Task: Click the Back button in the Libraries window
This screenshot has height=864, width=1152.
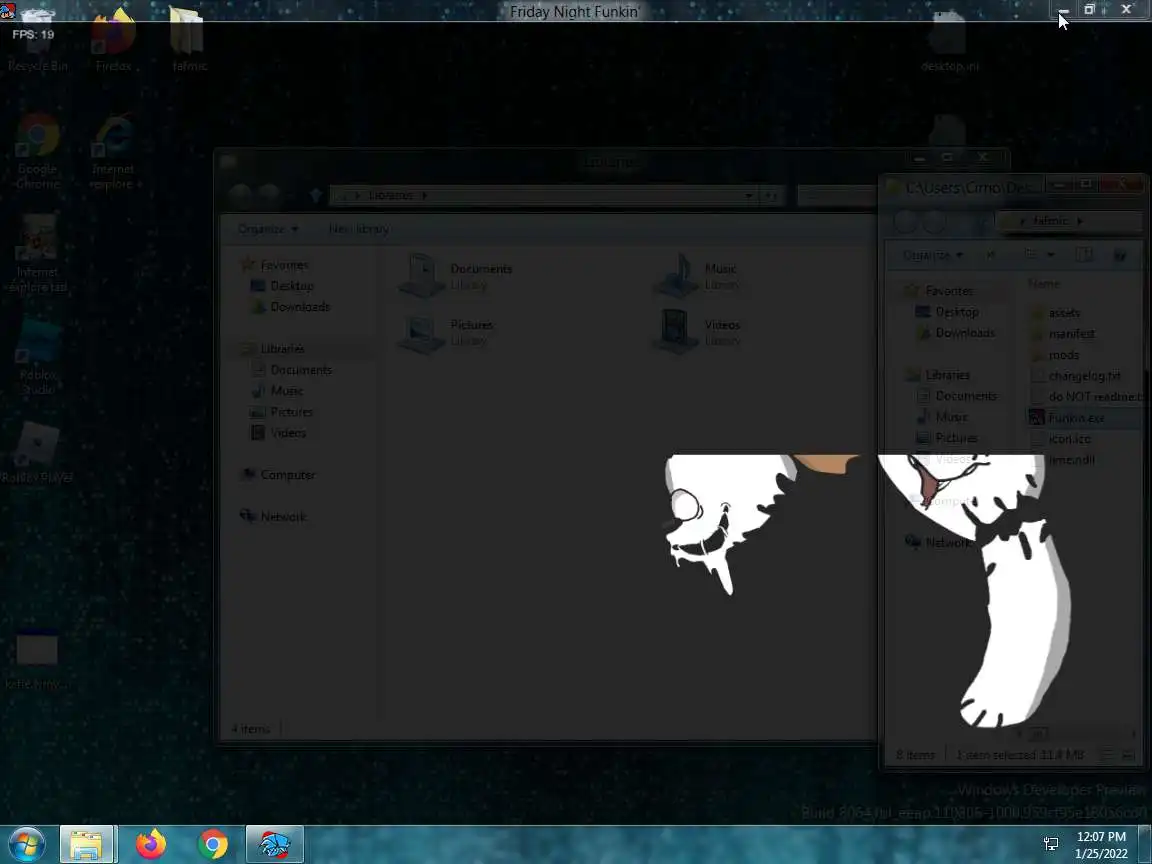Action: pos(240,195)
